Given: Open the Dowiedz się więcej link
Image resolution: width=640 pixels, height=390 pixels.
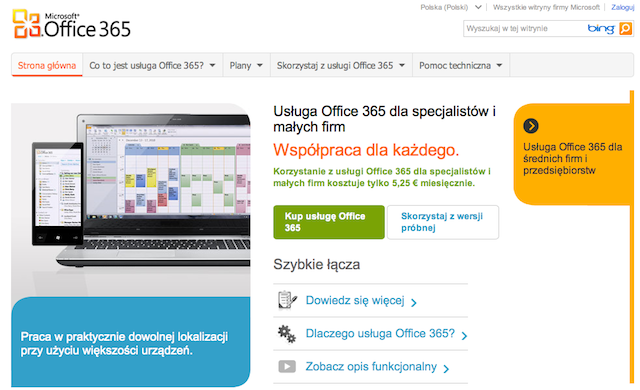Looking at the screenshot, I should click(x=355, y=301).
